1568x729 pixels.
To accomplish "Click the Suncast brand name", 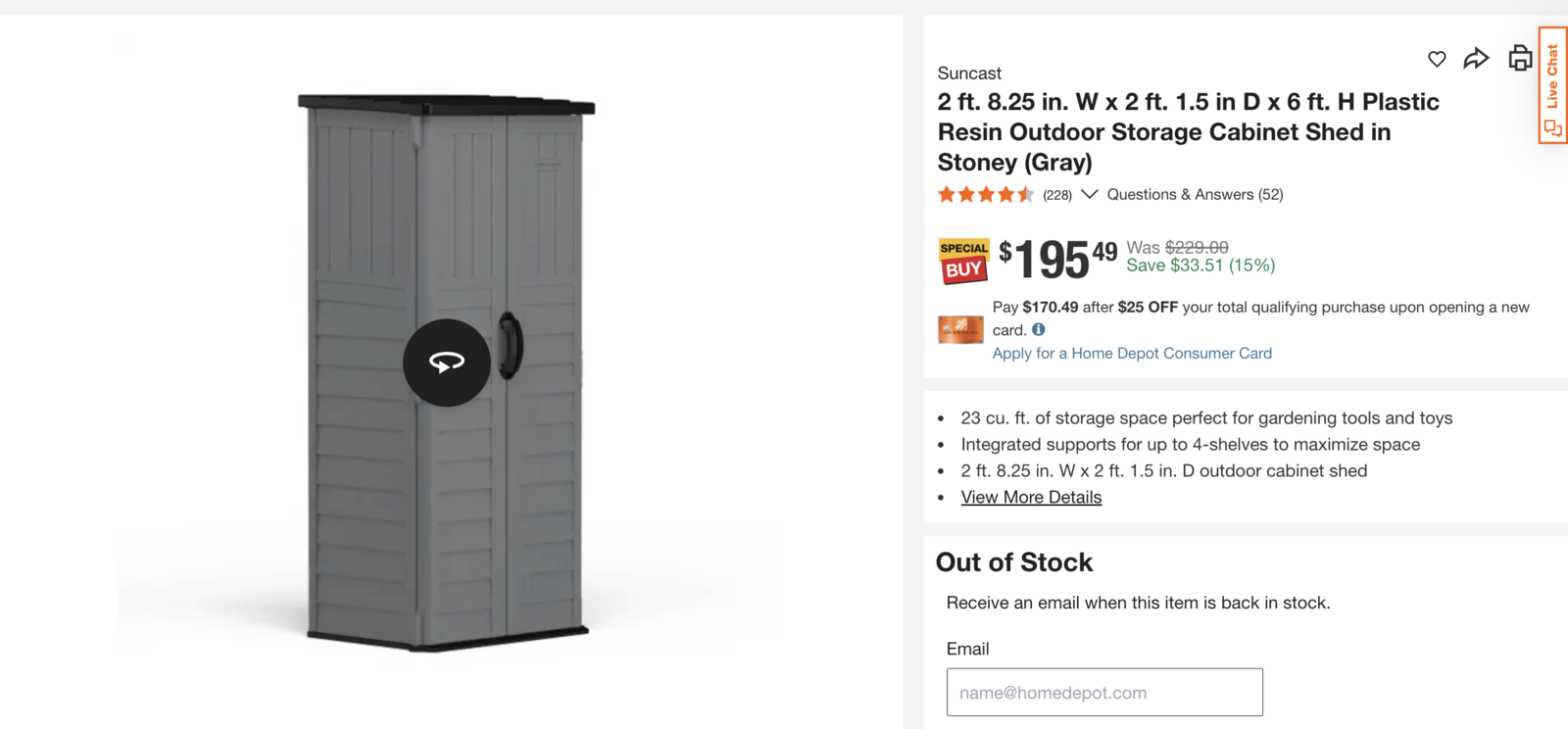I will tap(969, 73).
